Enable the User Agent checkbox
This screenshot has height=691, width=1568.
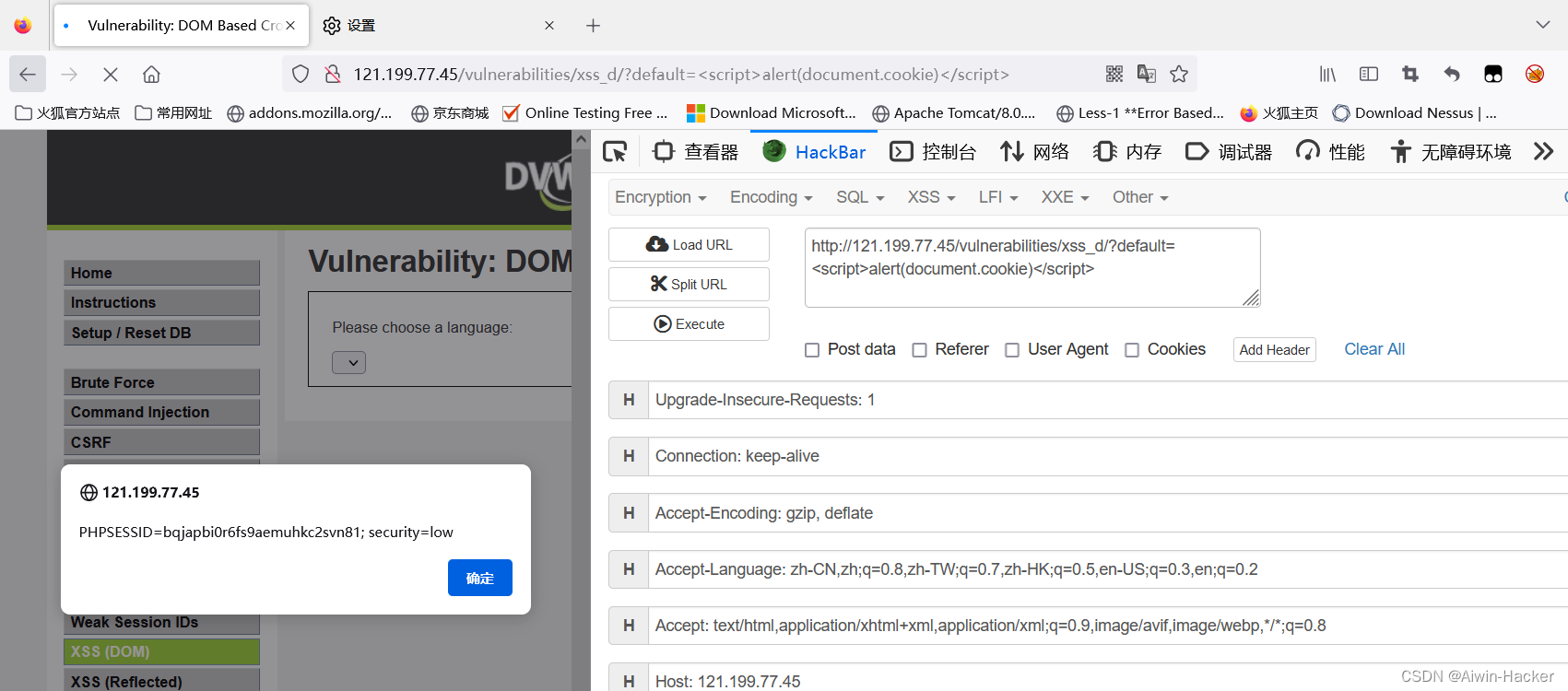pyautogui.click(x=1012, y=350)
